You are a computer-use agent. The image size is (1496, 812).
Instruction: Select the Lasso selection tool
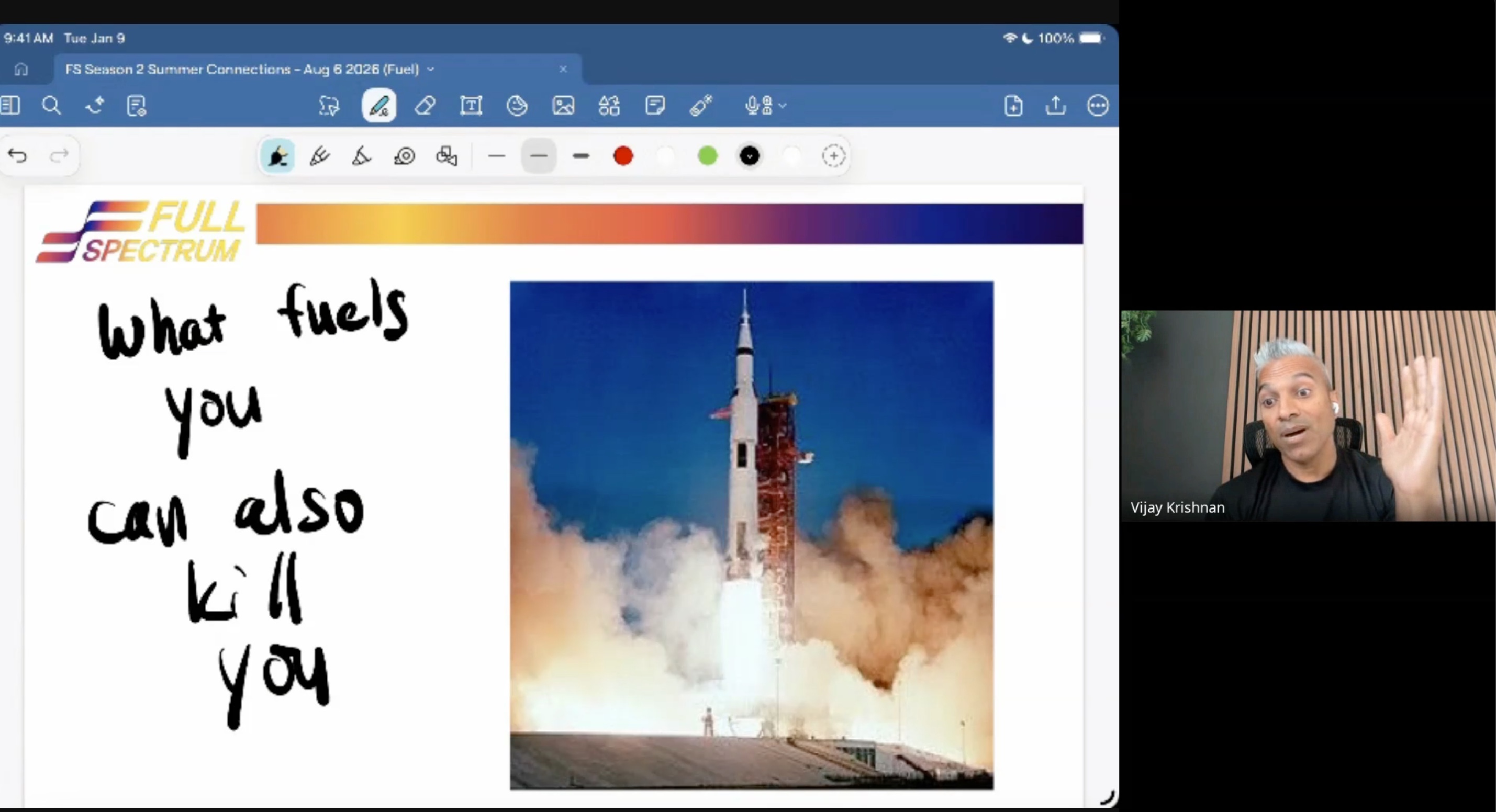[329, 106]
